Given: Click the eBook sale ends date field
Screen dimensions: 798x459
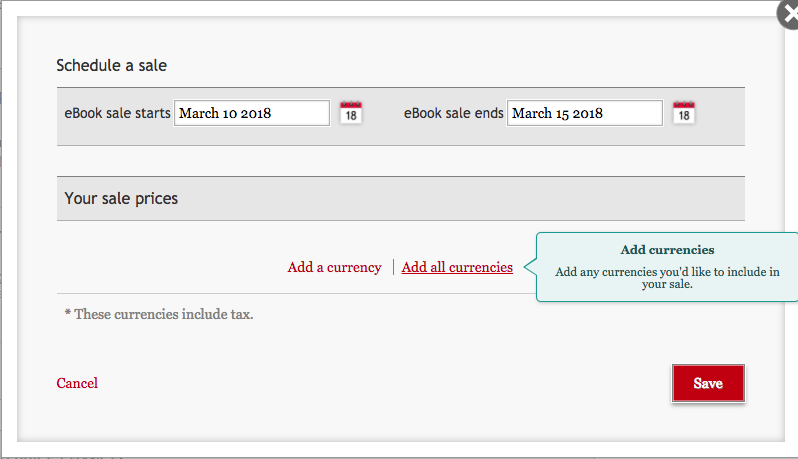Looking at the screenshot, I should 584,114.
